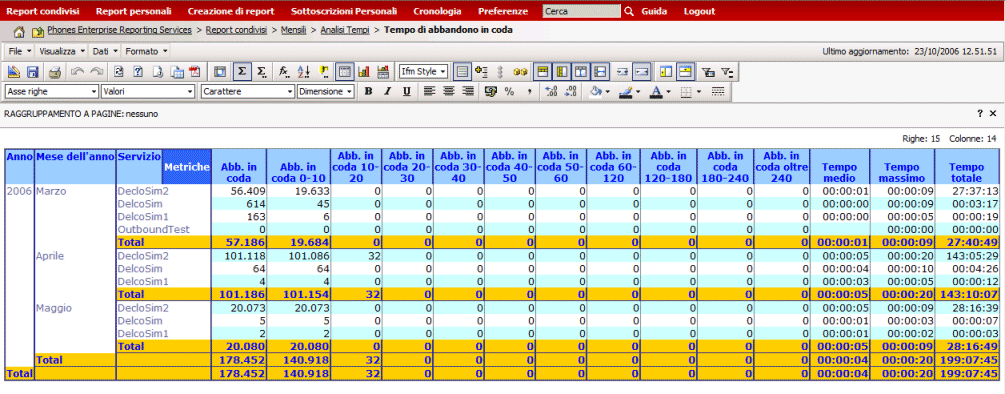Viewport: 1005px width, 394px height.
Task: Expand the borders dropdown arrow
Action: [699, 92]
